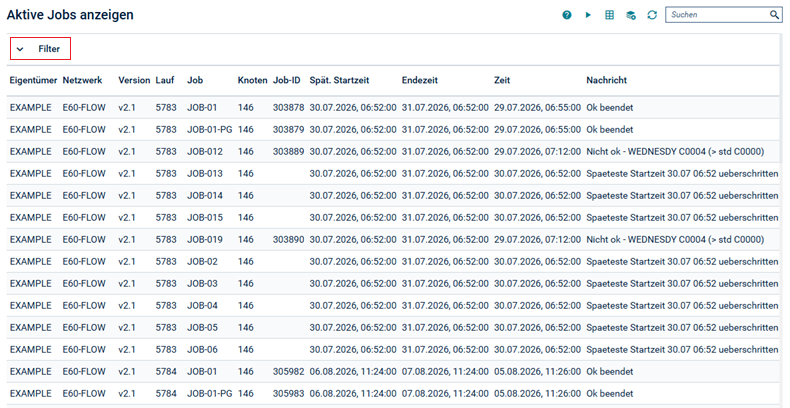
Task: Click job name JOB-015
Action: coord(205,218)
